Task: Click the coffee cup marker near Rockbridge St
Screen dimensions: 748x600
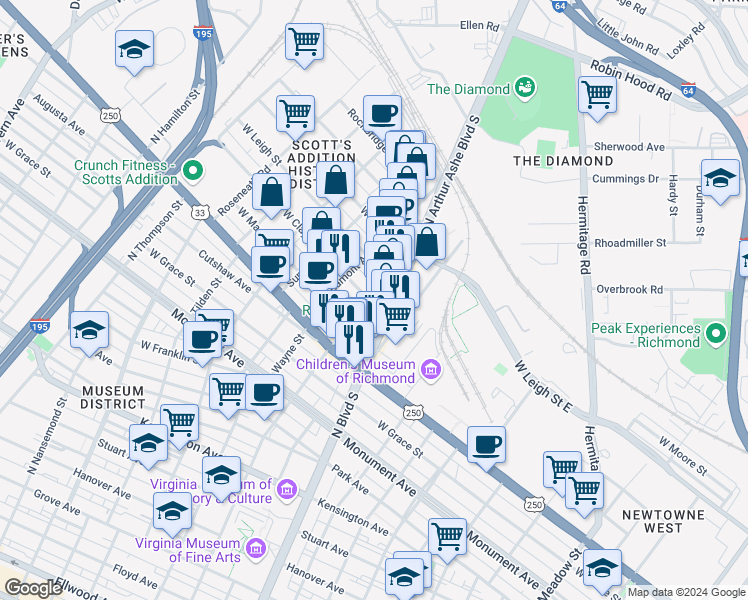Action: pos(382,115)
